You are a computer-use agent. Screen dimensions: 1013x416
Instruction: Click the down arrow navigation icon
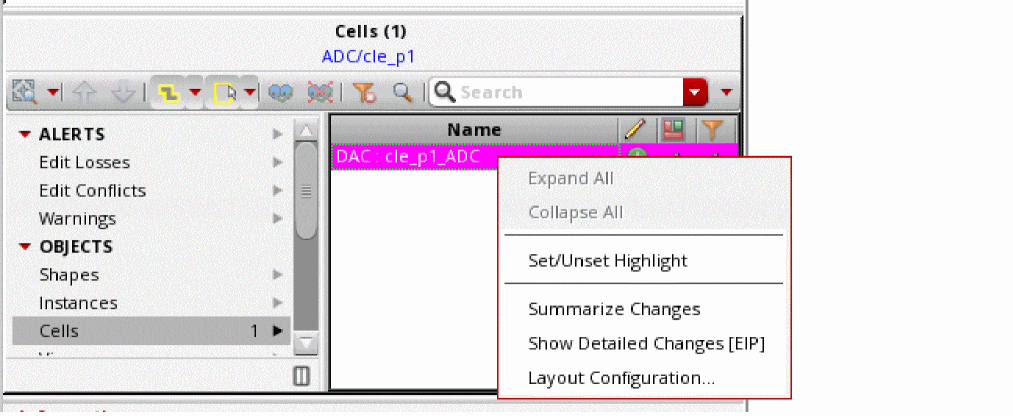123,93
